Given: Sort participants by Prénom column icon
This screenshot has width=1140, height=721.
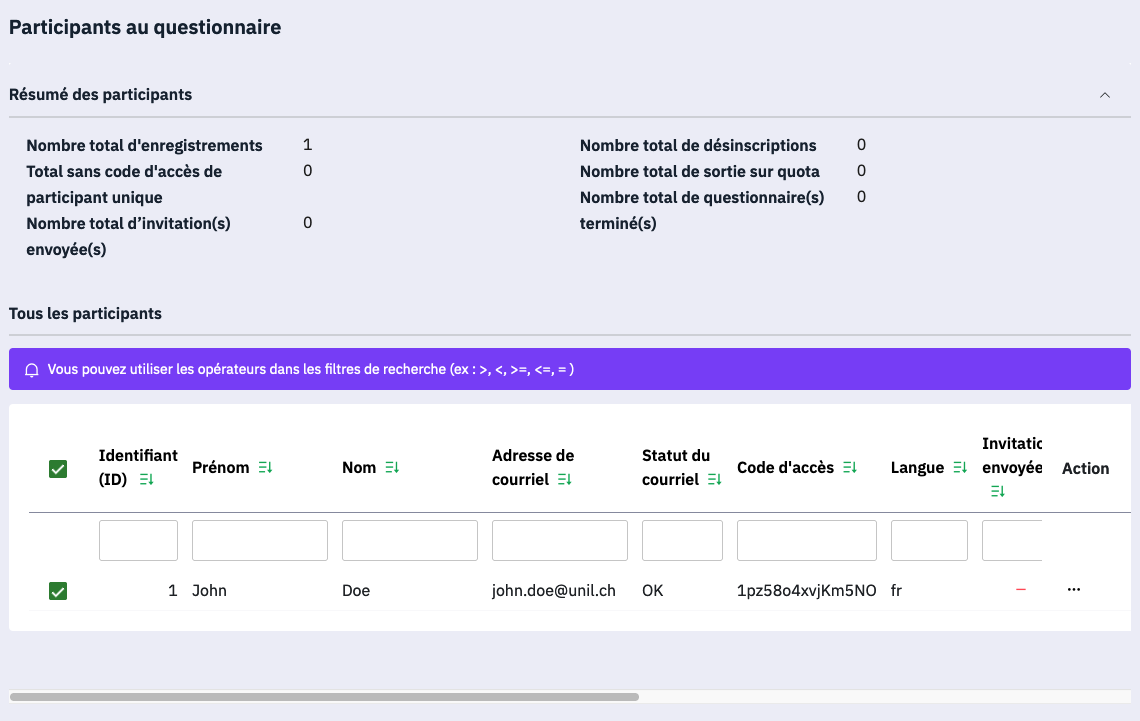Looking at the screenshot, I should coord(265,468).
